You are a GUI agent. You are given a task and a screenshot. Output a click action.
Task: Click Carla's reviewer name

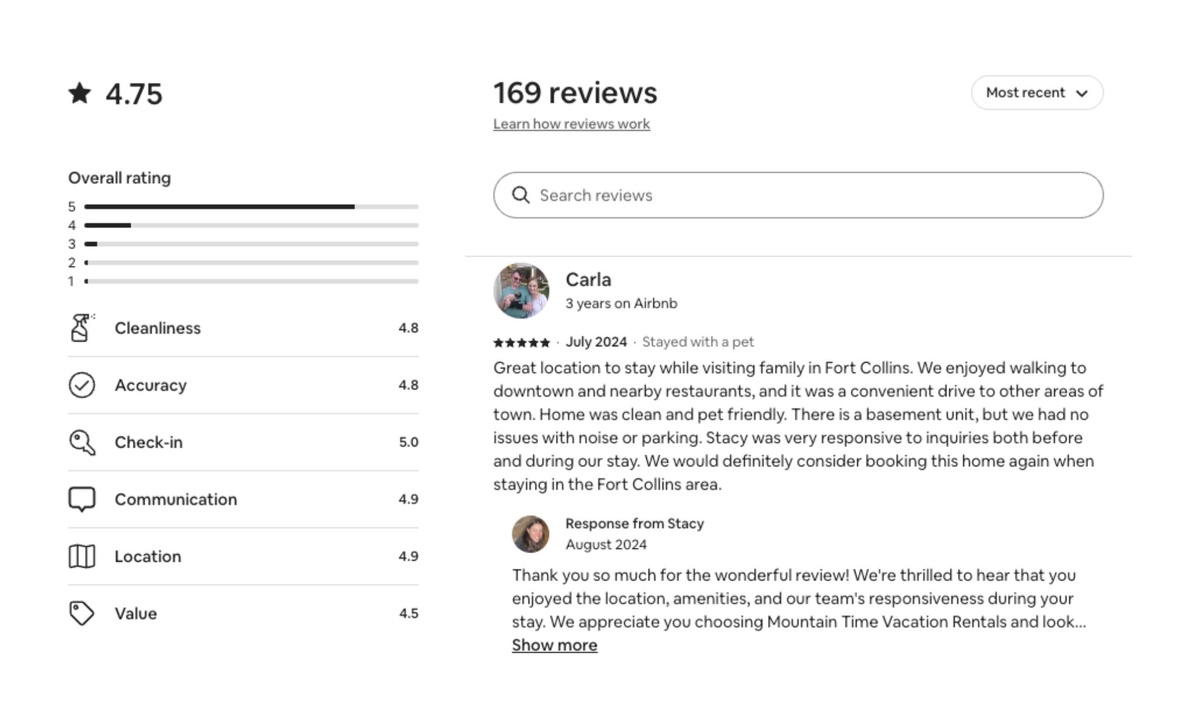(588, 280)
